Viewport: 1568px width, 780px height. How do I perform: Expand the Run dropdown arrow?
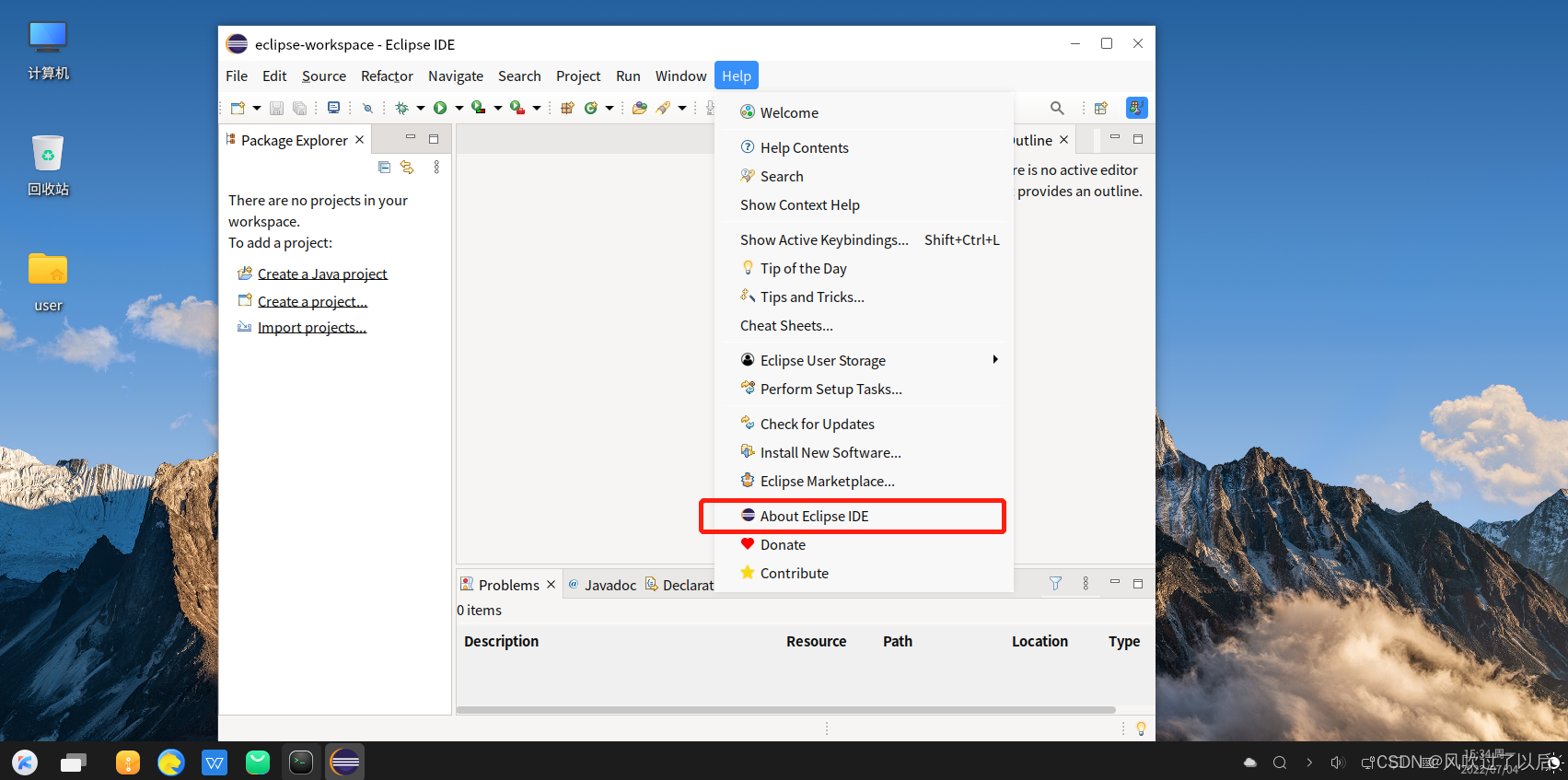tap(459, 108)
